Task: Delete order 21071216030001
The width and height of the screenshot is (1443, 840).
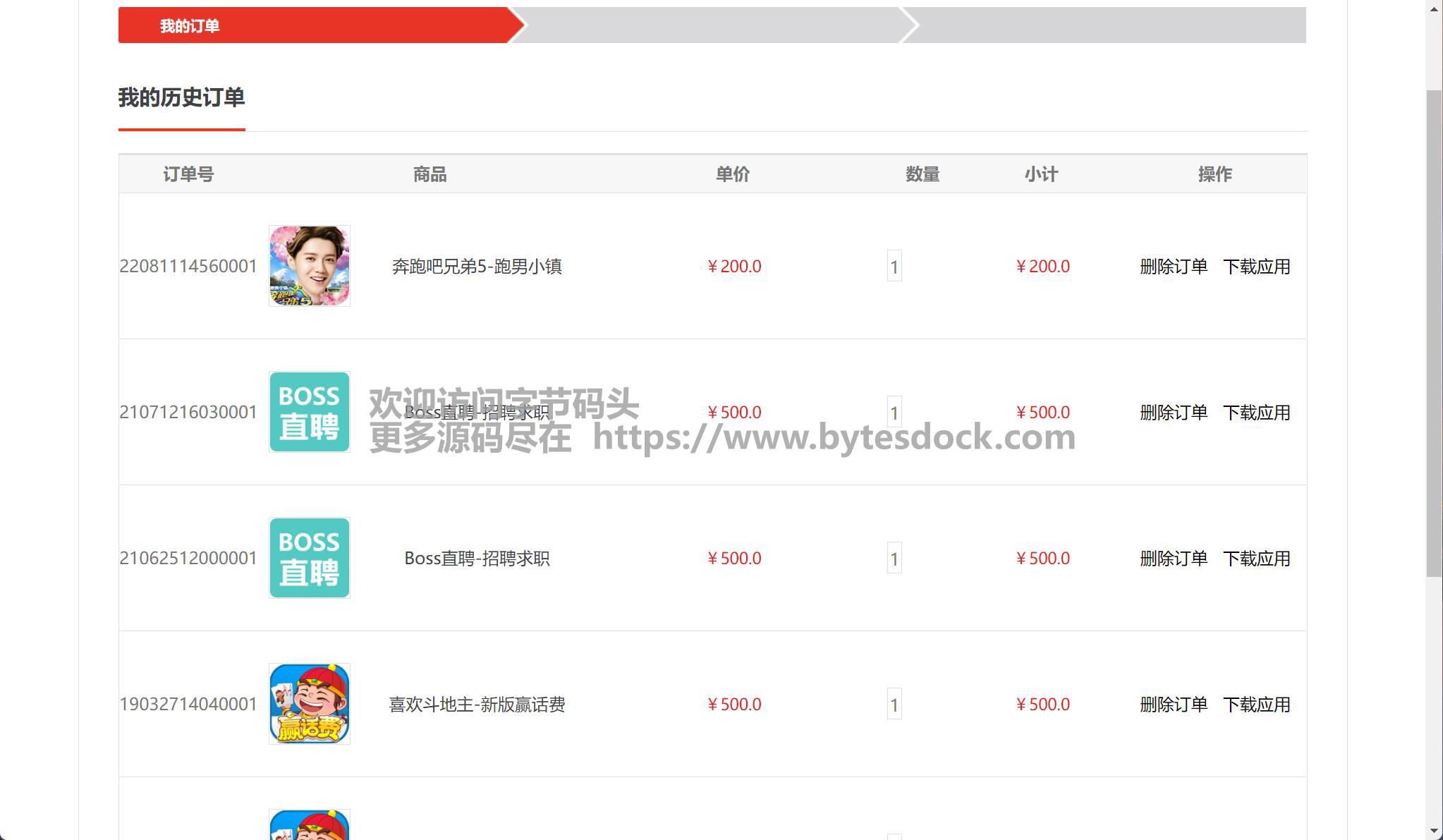Action: pyautogui.click(x=1173, y=413)
